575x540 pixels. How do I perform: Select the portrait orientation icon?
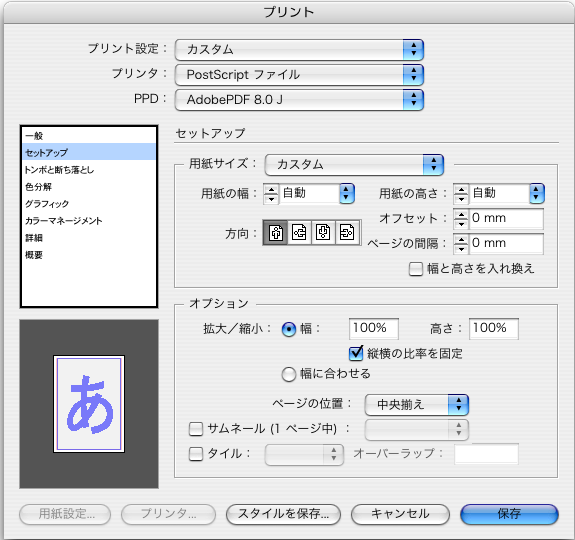[275, 232]
